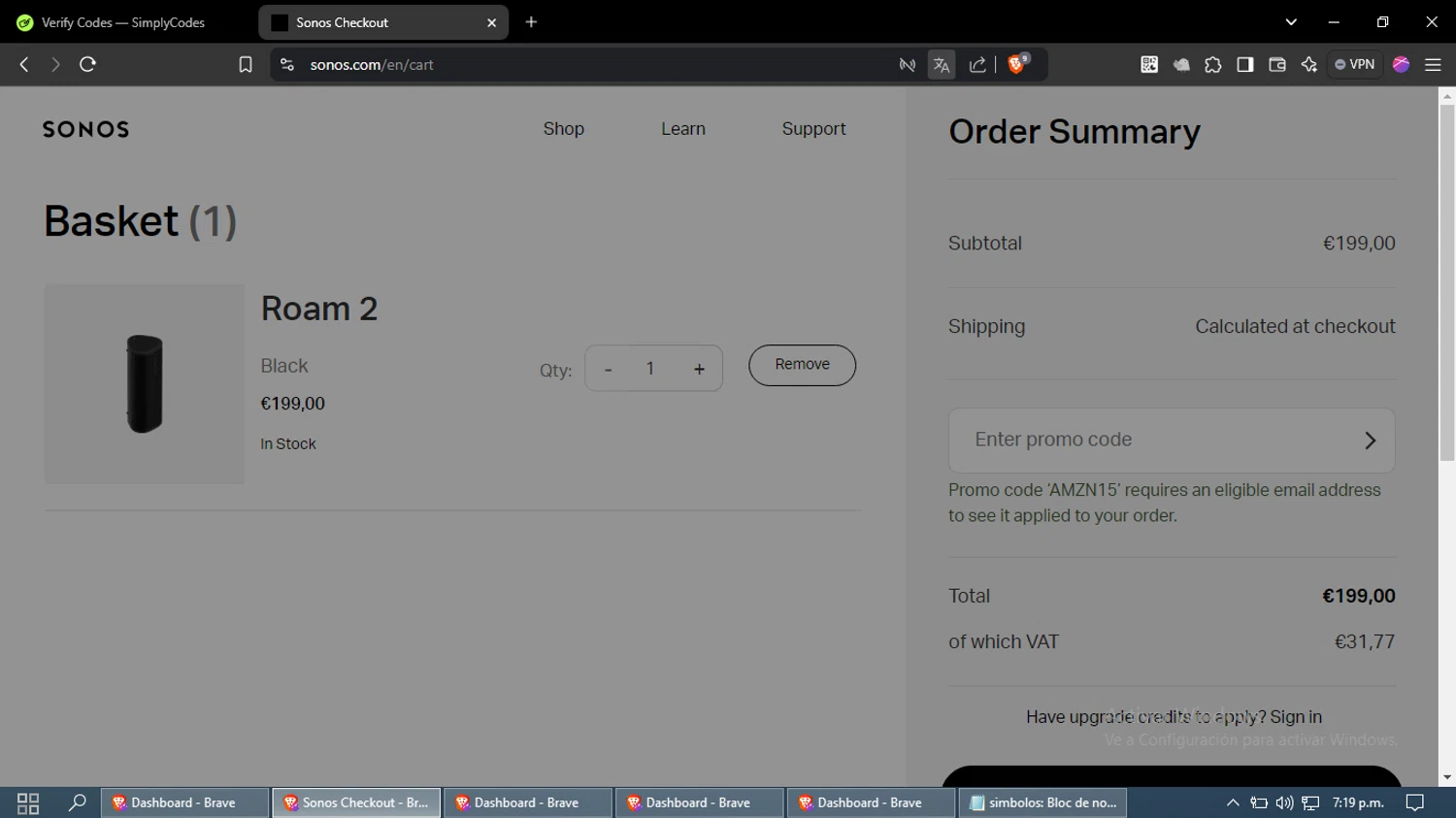Click the Black color label
The image size is (1456, 818).
[x=284, y=366]
